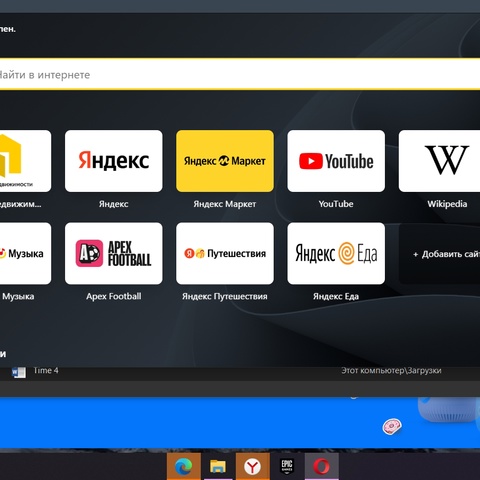Click the Яндекс Путешествия caption text
This screenshot has width=480, height=480.
[x=225, y=296]
